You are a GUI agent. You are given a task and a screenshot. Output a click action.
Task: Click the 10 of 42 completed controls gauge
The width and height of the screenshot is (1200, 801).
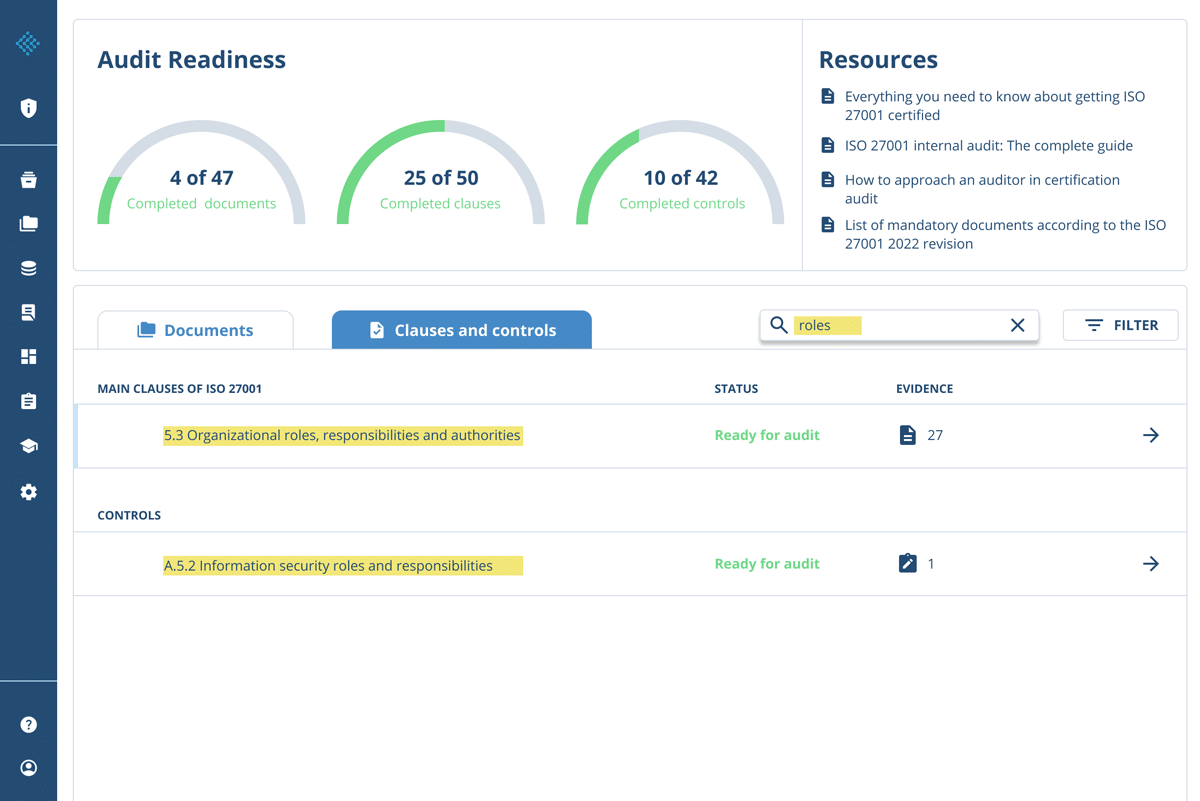click(681, 173)
